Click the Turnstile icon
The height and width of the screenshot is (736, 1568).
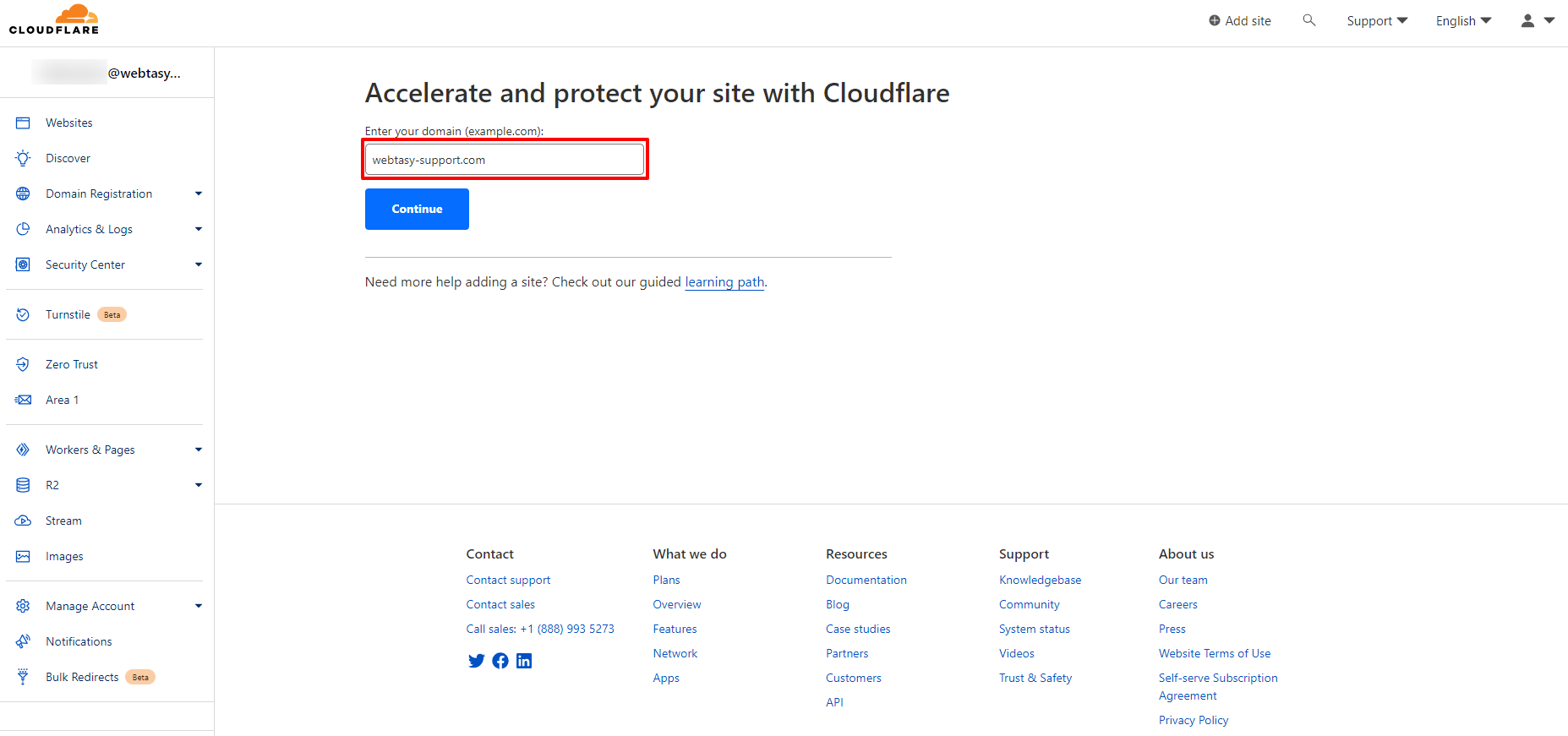click(x=23, y=314)
